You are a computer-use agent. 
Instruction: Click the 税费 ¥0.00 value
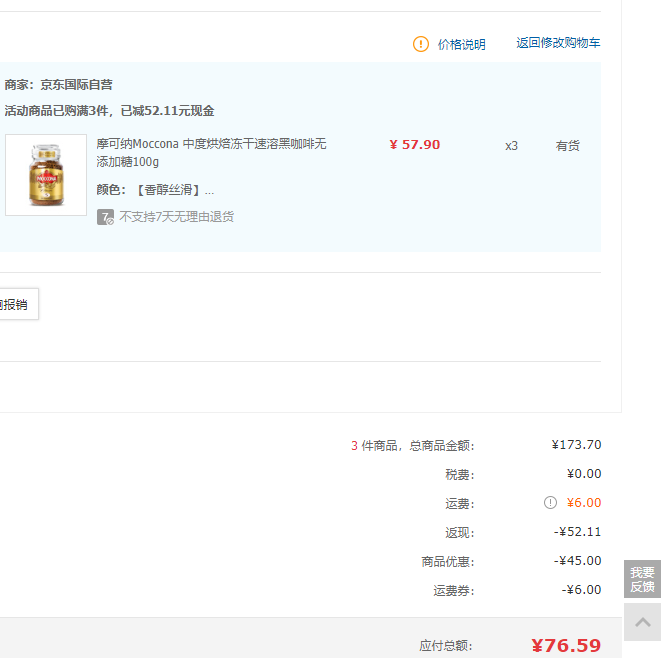click(x=584, y=474)
